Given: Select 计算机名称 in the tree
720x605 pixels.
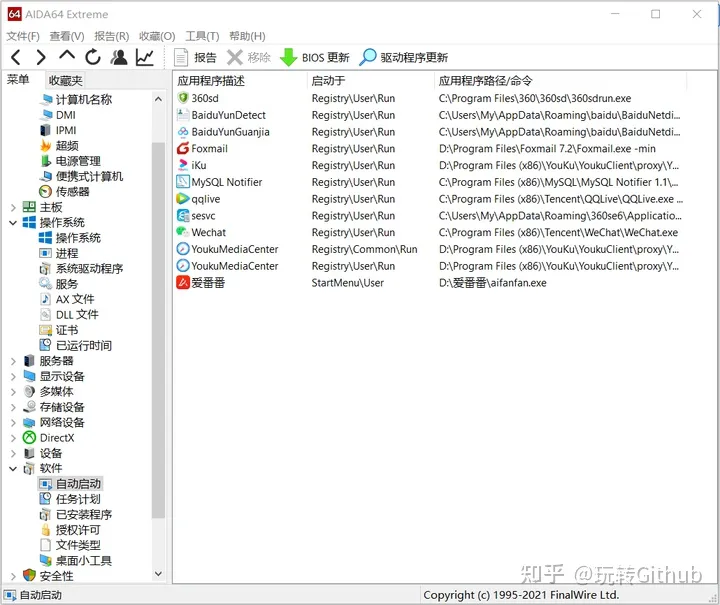Looking at the screenshot, I should point(76,100).
